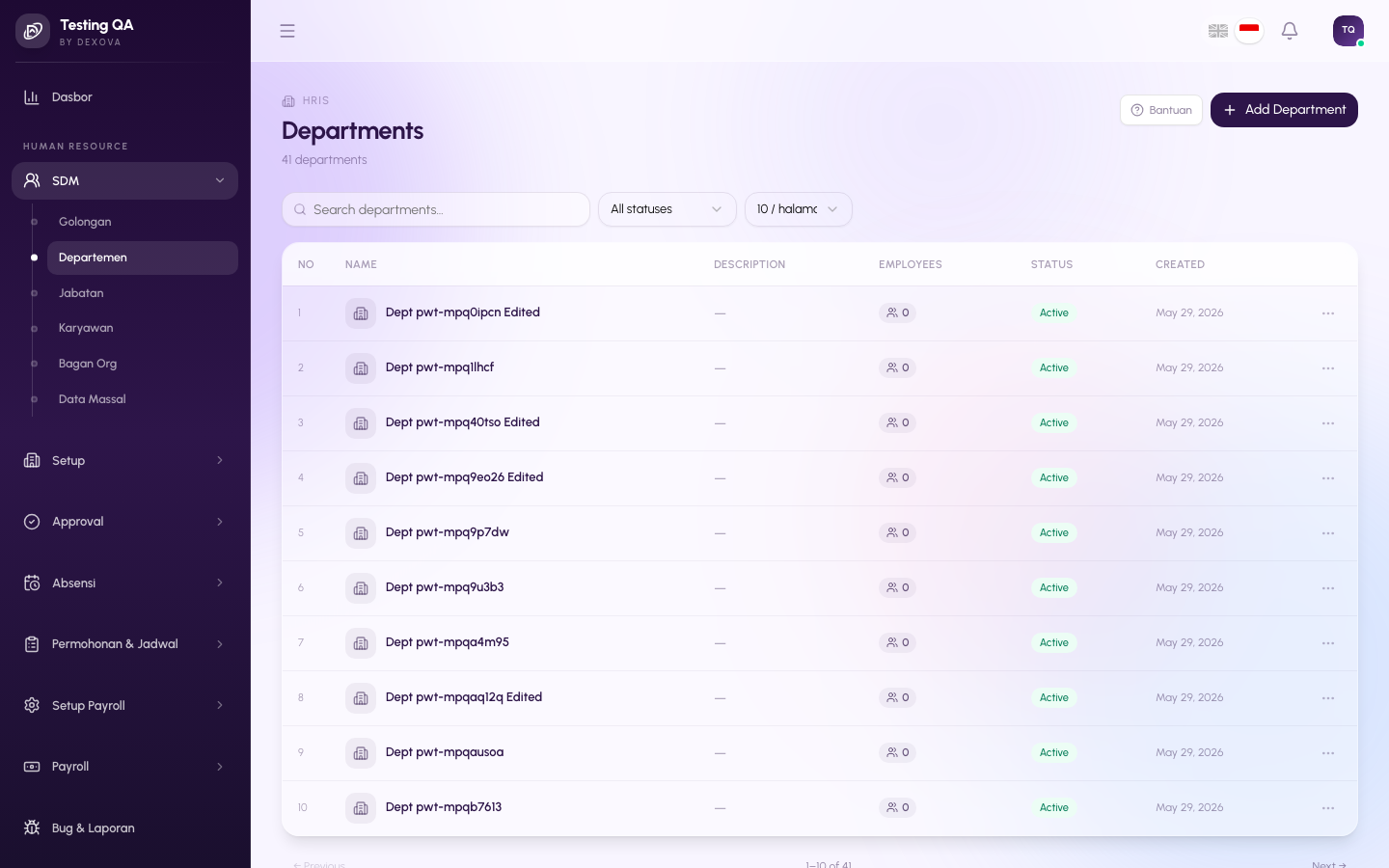Click building icon of Dept pwt-mpq0ipcn Edited
Screen dimensions: 1389x868
coord(361,313)
